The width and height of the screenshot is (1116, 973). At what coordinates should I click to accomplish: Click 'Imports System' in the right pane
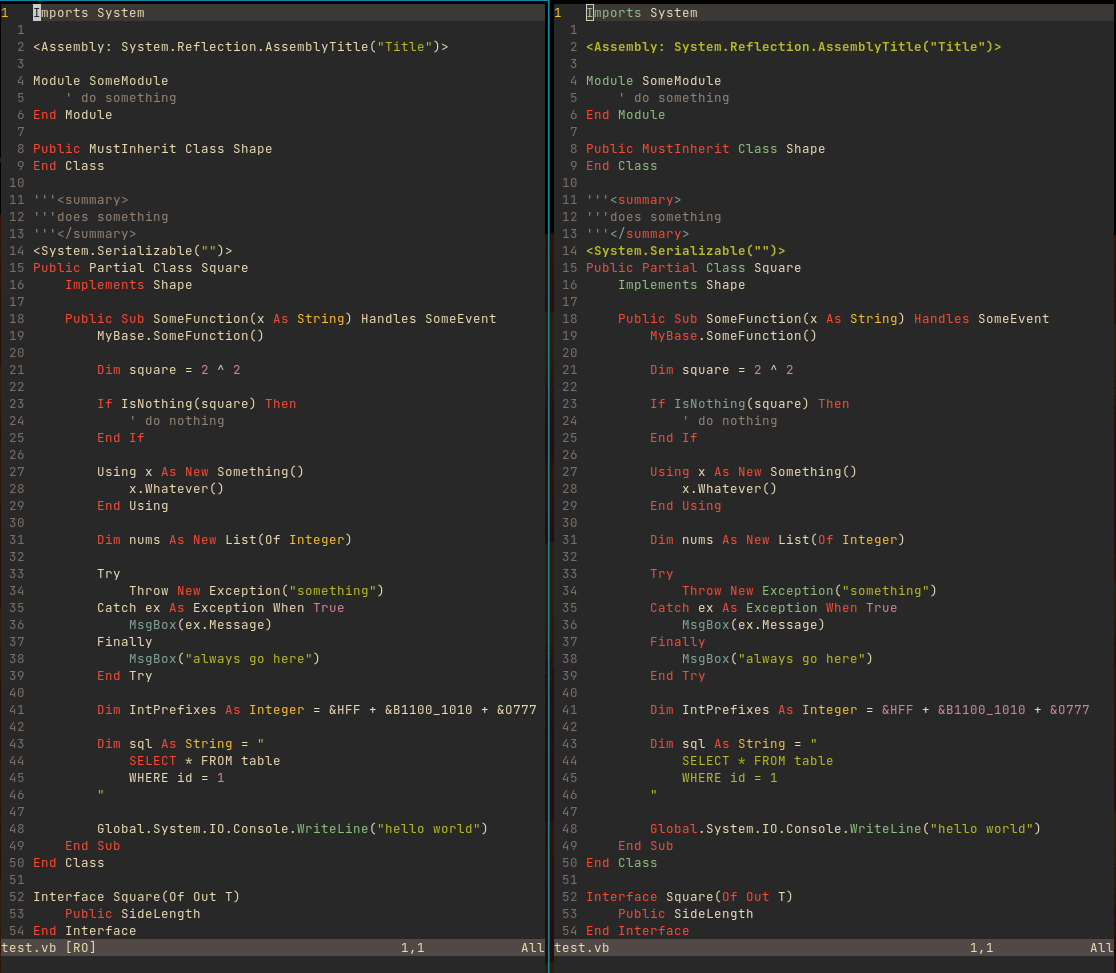pyautogui.click(x=642, y=13)
